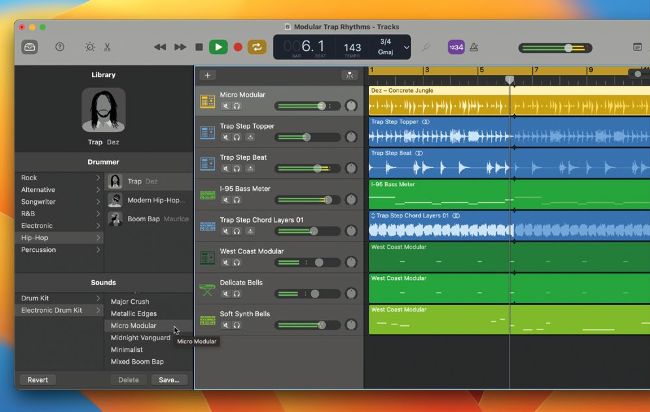Open Smart Controls dial icon
650x412 pixels.
[90, 47]
